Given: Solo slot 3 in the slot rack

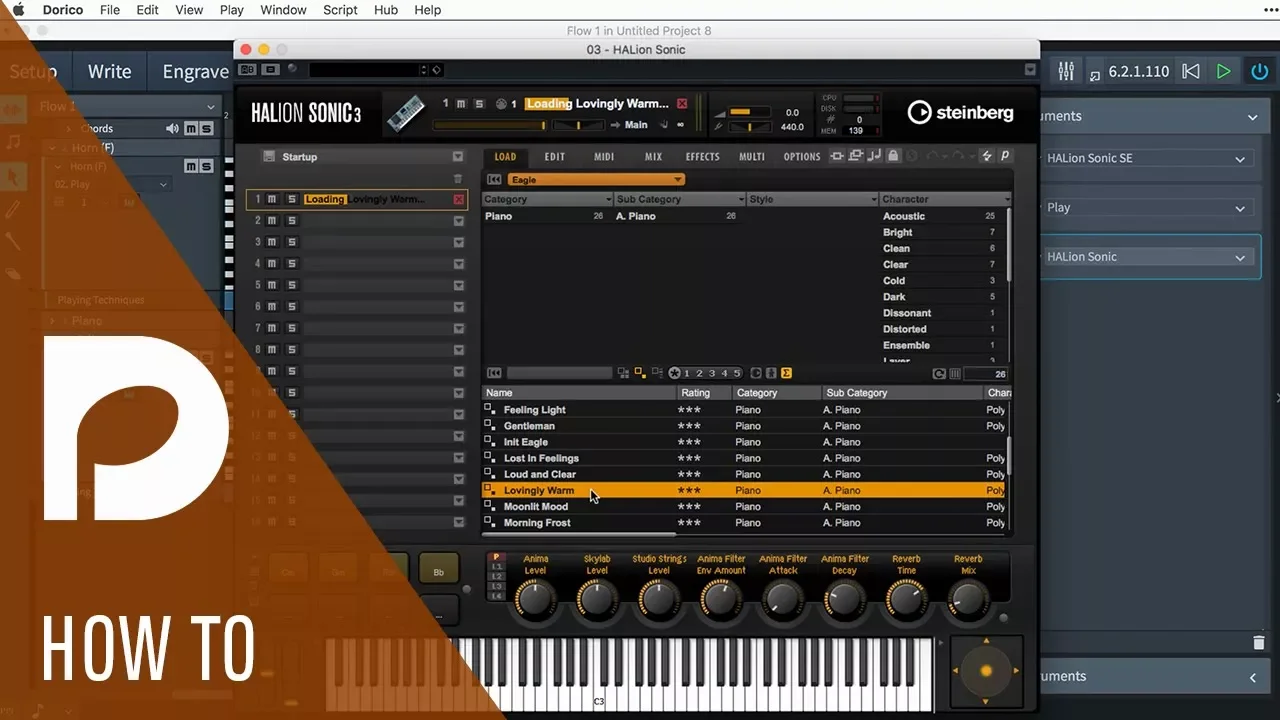Looking at the screenshot, I should 291,242.
